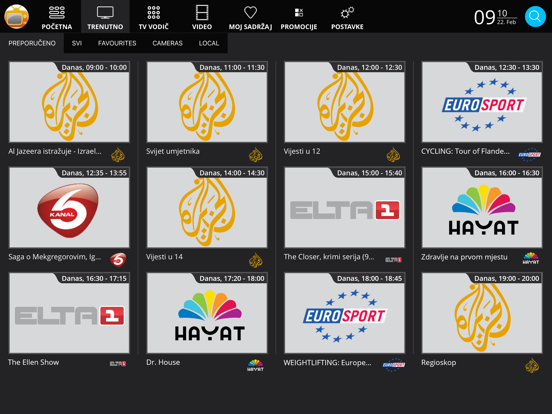
Task: Click small Al Jazeera icon beside Vijesti u 12
Action: click(393, 155)
